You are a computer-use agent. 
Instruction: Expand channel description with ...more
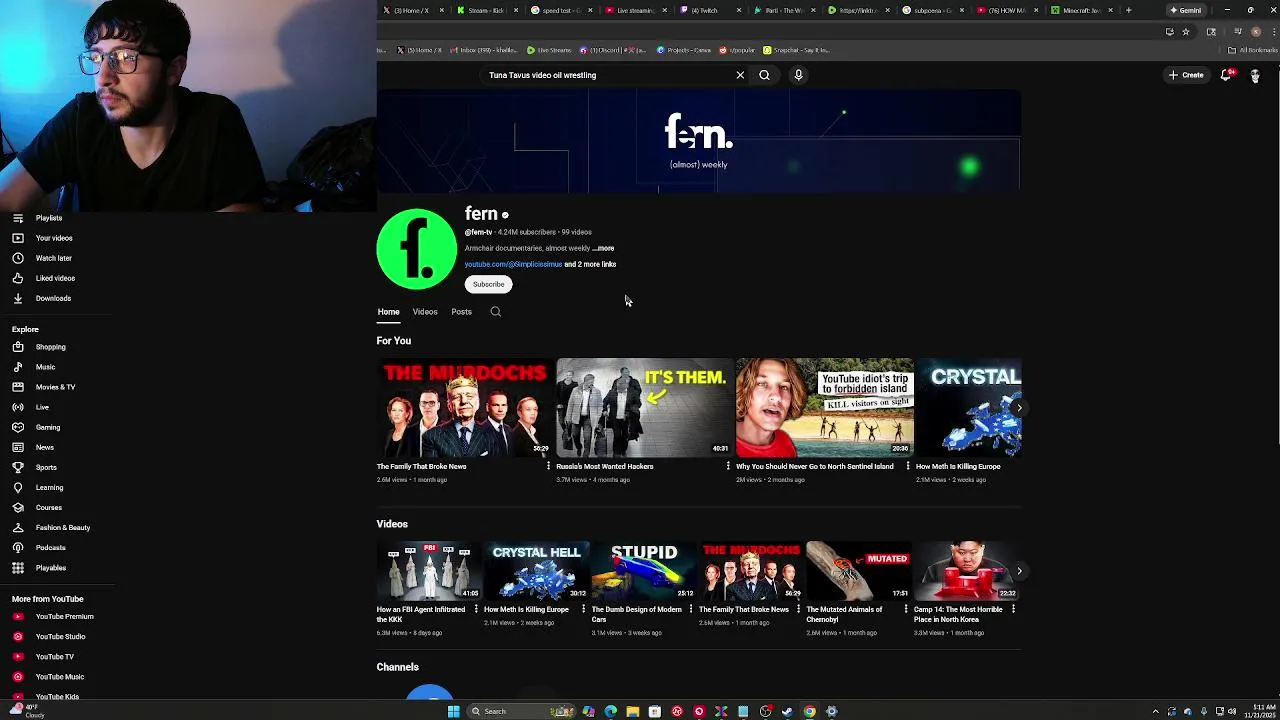[603, 248]
